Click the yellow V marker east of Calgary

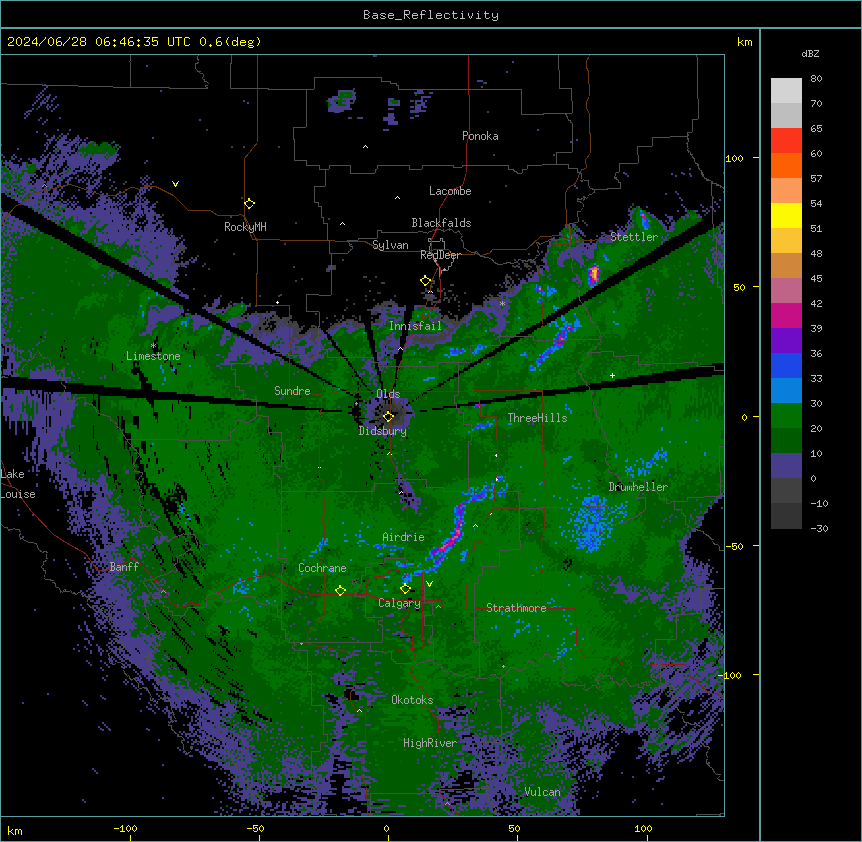[x=429, y=584]
